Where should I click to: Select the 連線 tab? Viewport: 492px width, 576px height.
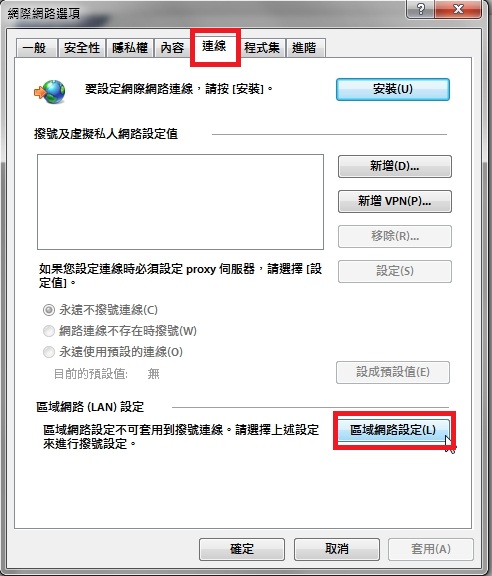pos(215,47)
